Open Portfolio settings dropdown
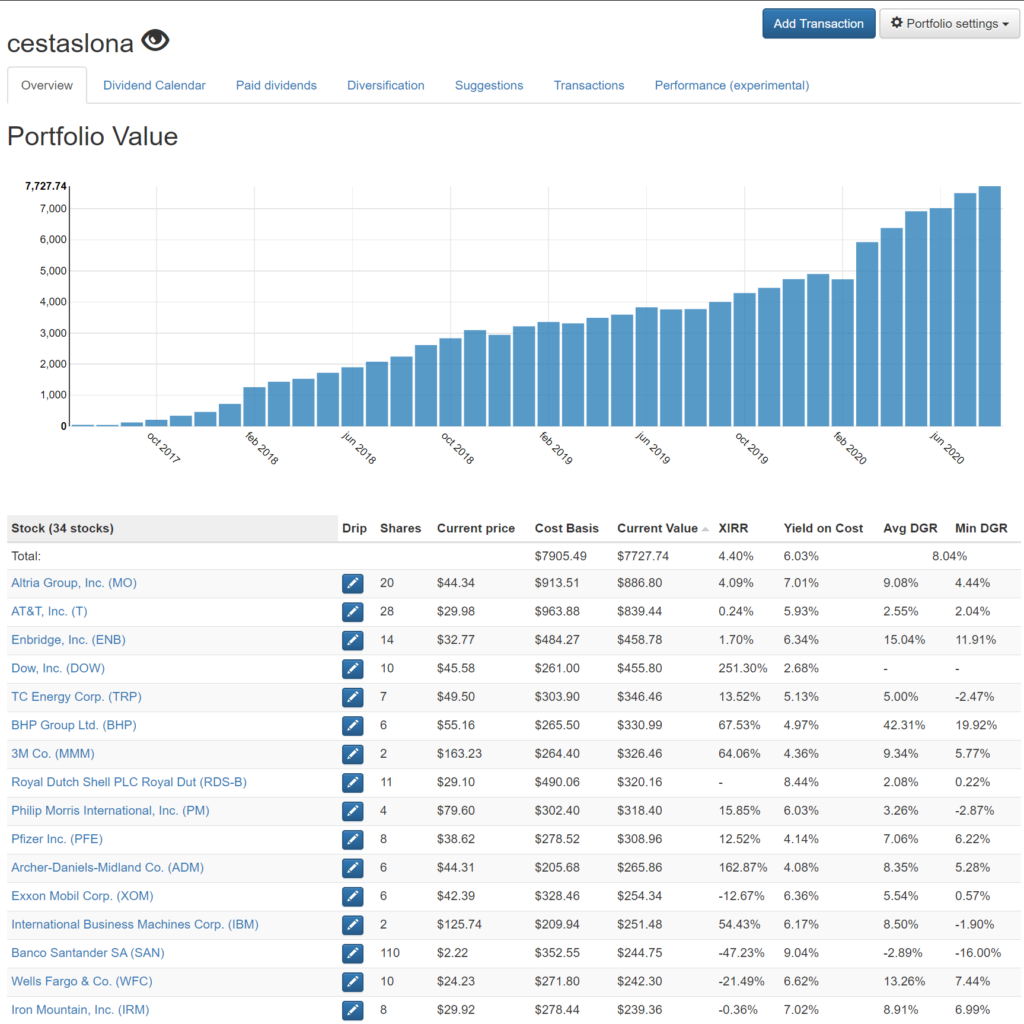The image size is (1024, 1024). tap(950, 24)
